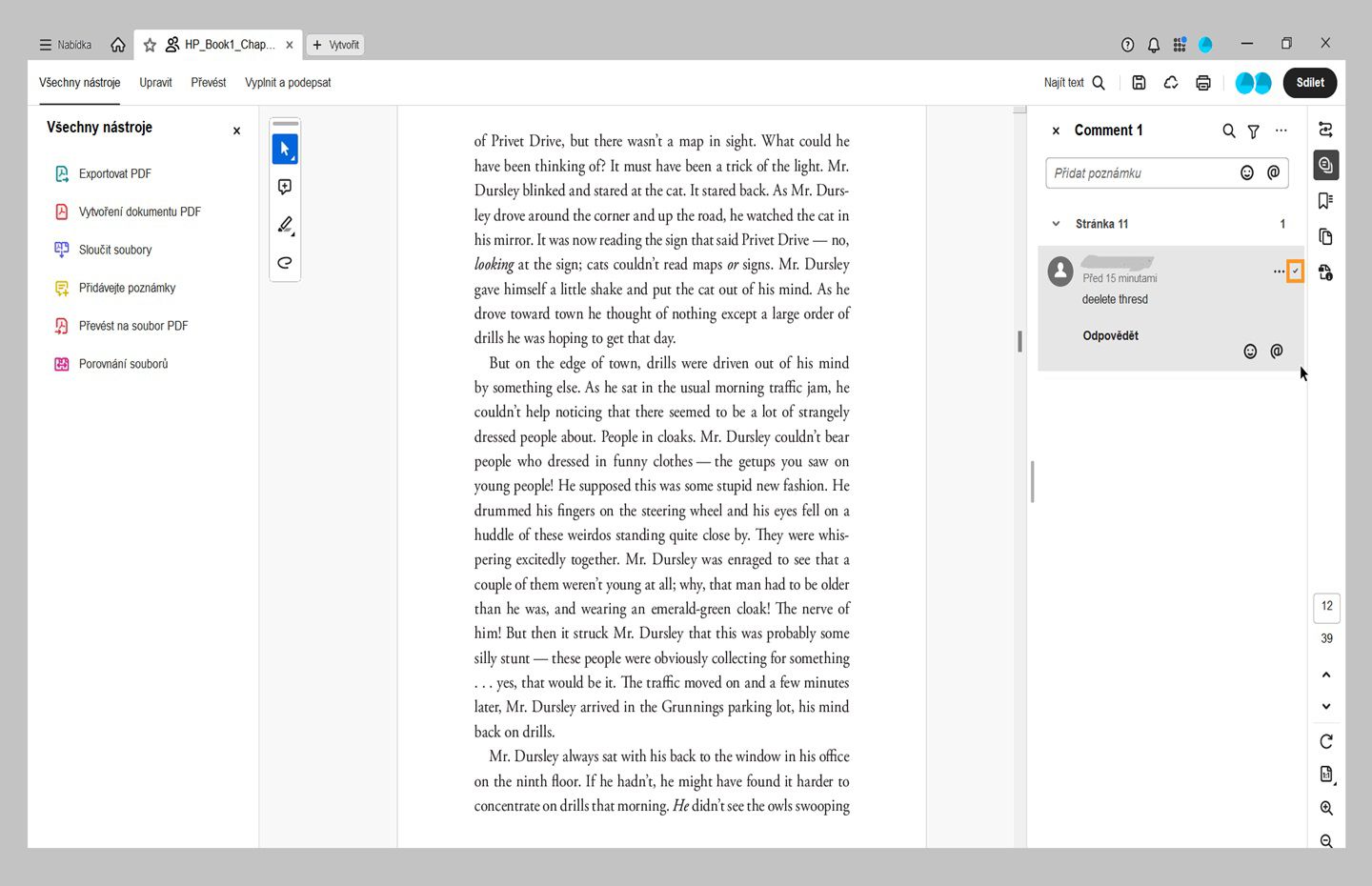Select the add comment tool

coord(285,187)
